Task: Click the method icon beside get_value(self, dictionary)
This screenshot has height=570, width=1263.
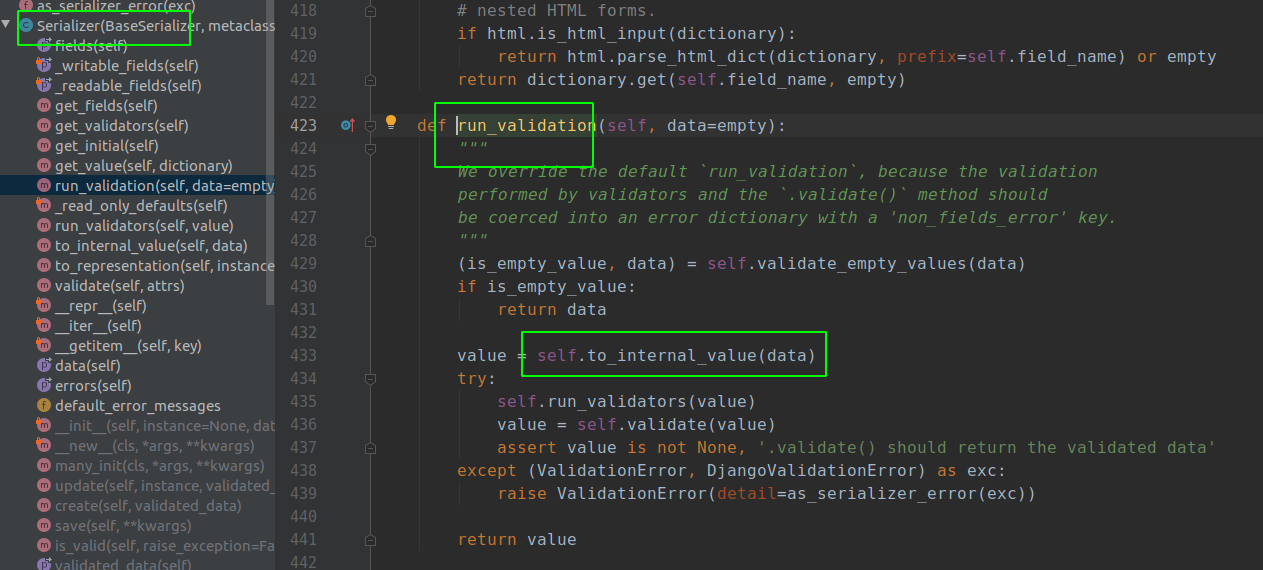Action: (44, 166)
